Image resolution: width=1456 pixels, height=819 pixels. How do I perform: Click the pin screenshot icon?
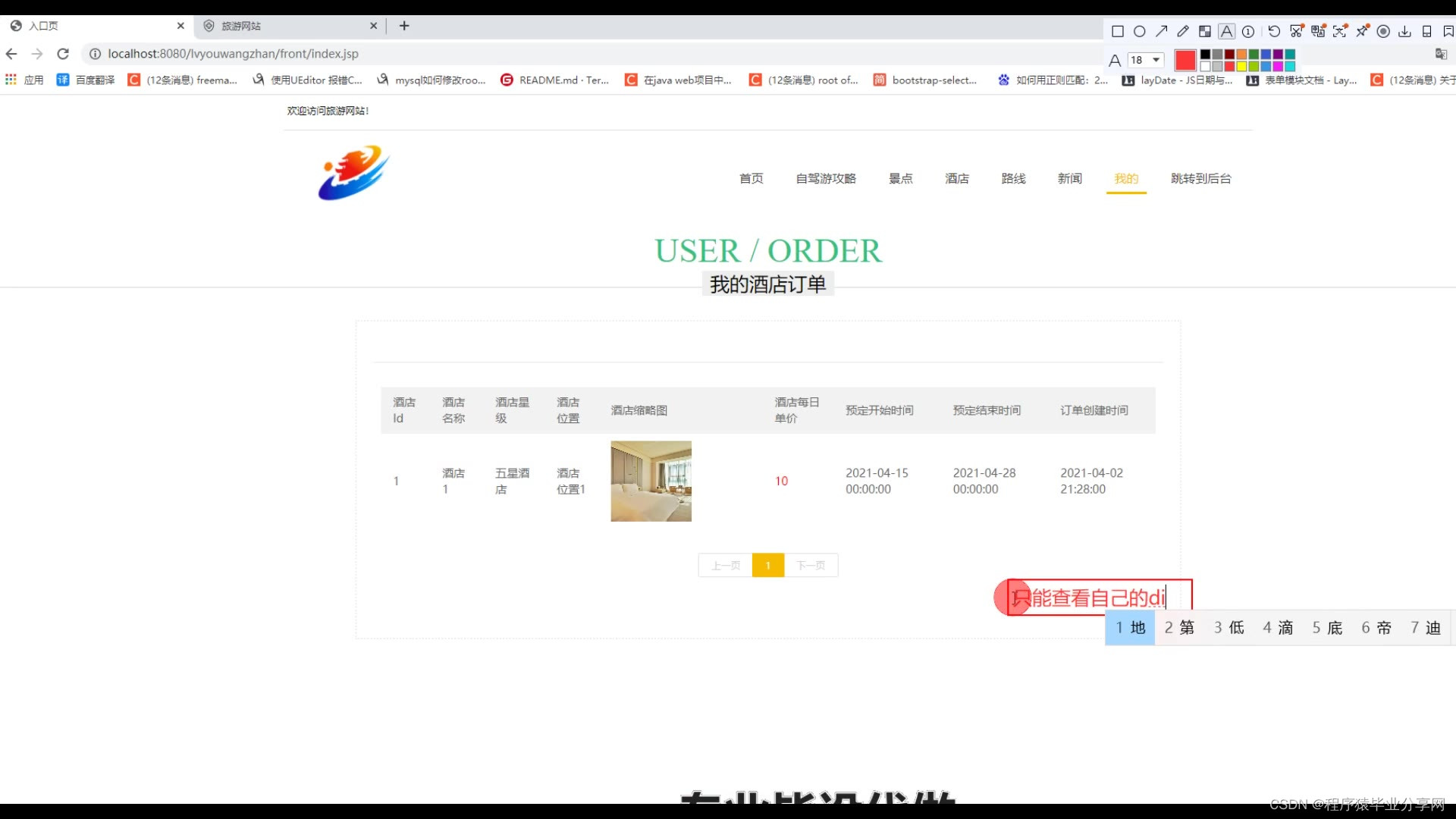tap(1362, 32)
